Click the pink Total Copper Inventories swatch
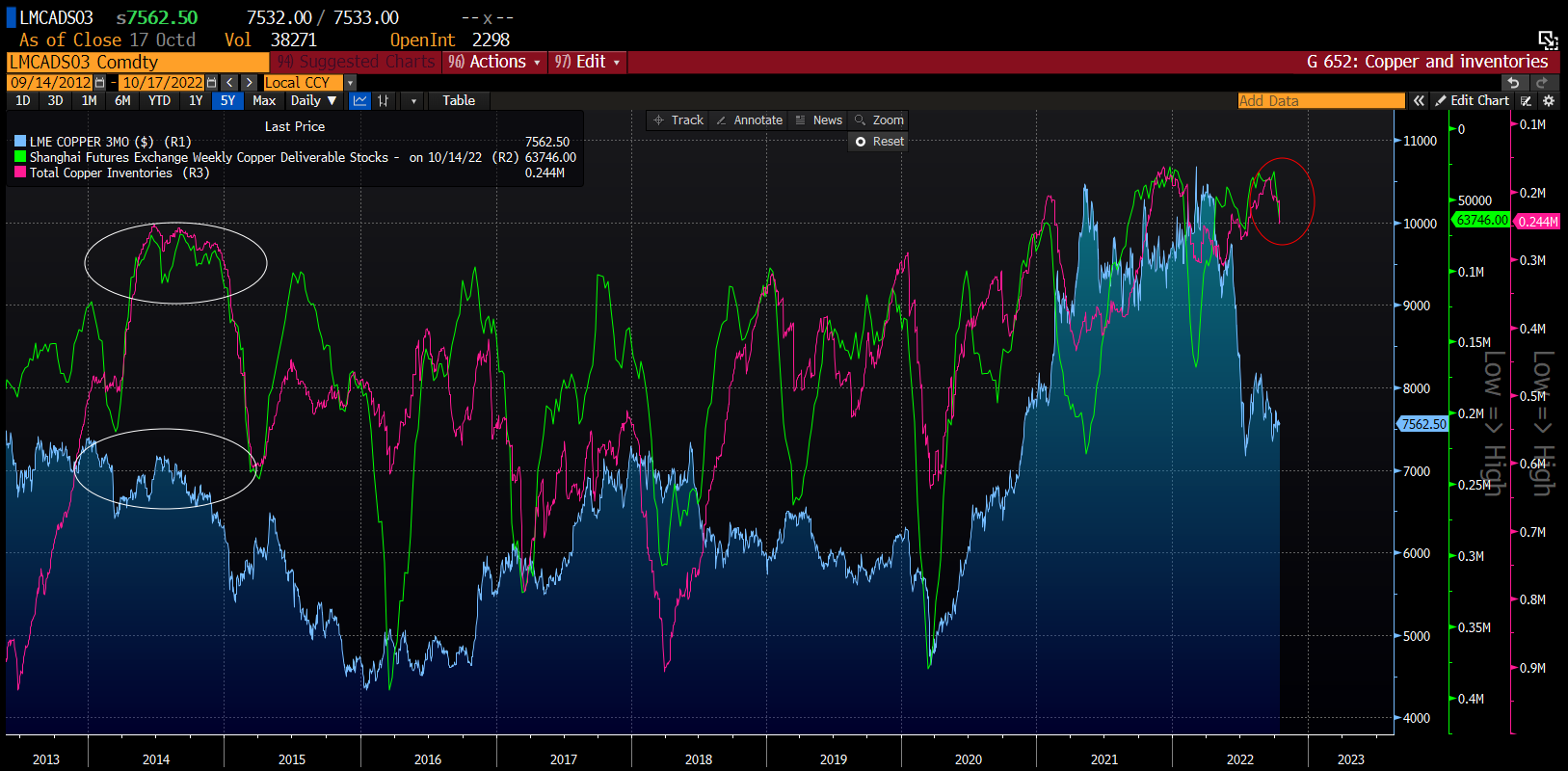Screen dimensions: 1568x771 [x=20, y=173]
